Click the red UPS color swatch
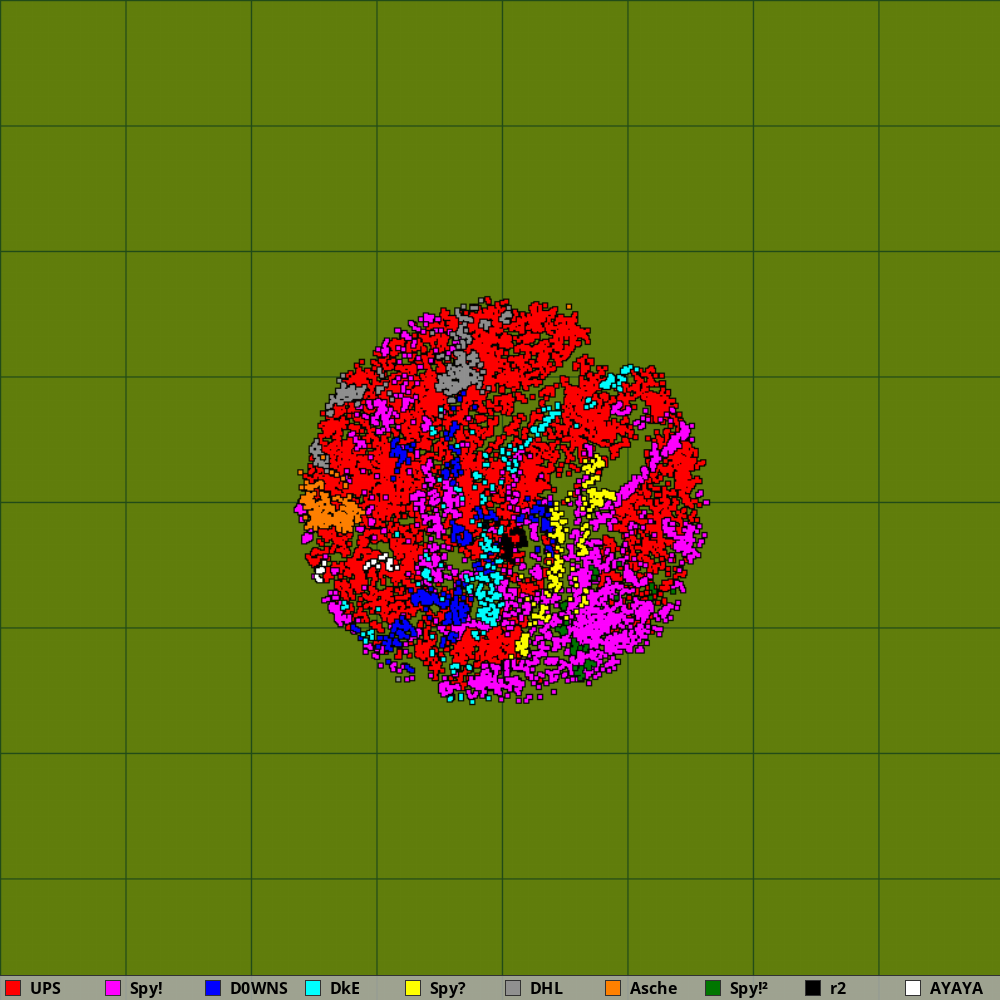This screenshot has height=1000, width=1000. 13,988
